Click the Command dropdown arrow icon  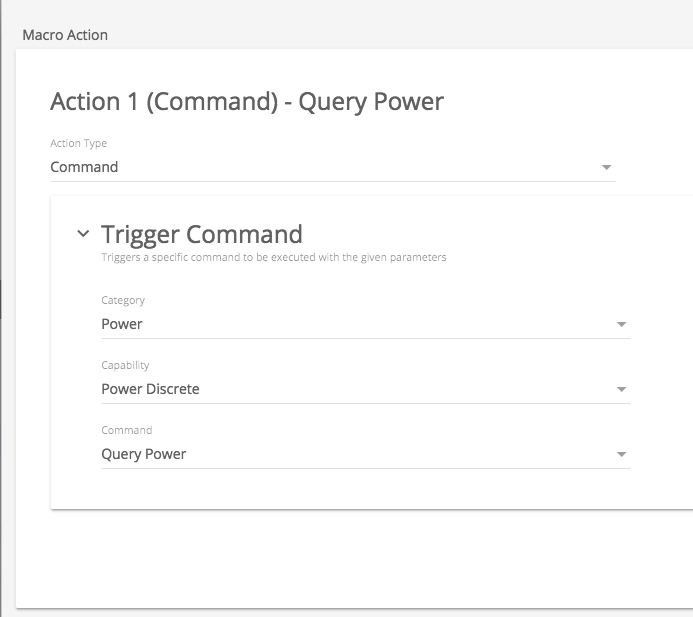pyautogui.click(x=621, y=454)
